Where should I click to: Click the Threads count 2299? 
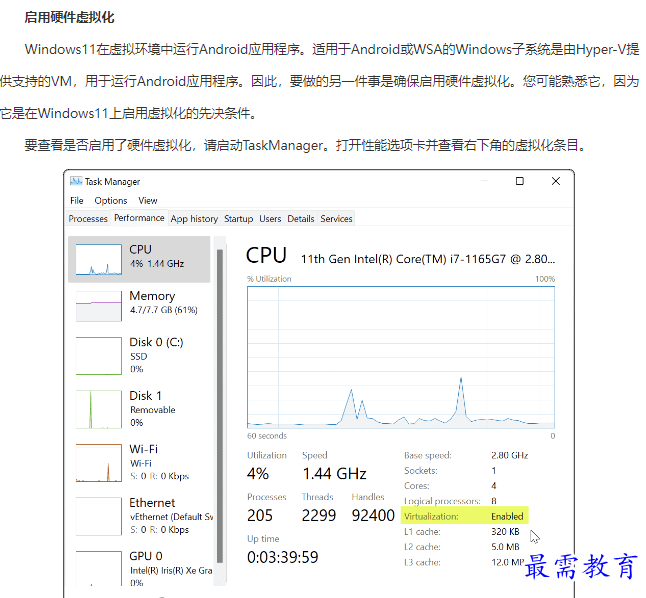point(319,515)
